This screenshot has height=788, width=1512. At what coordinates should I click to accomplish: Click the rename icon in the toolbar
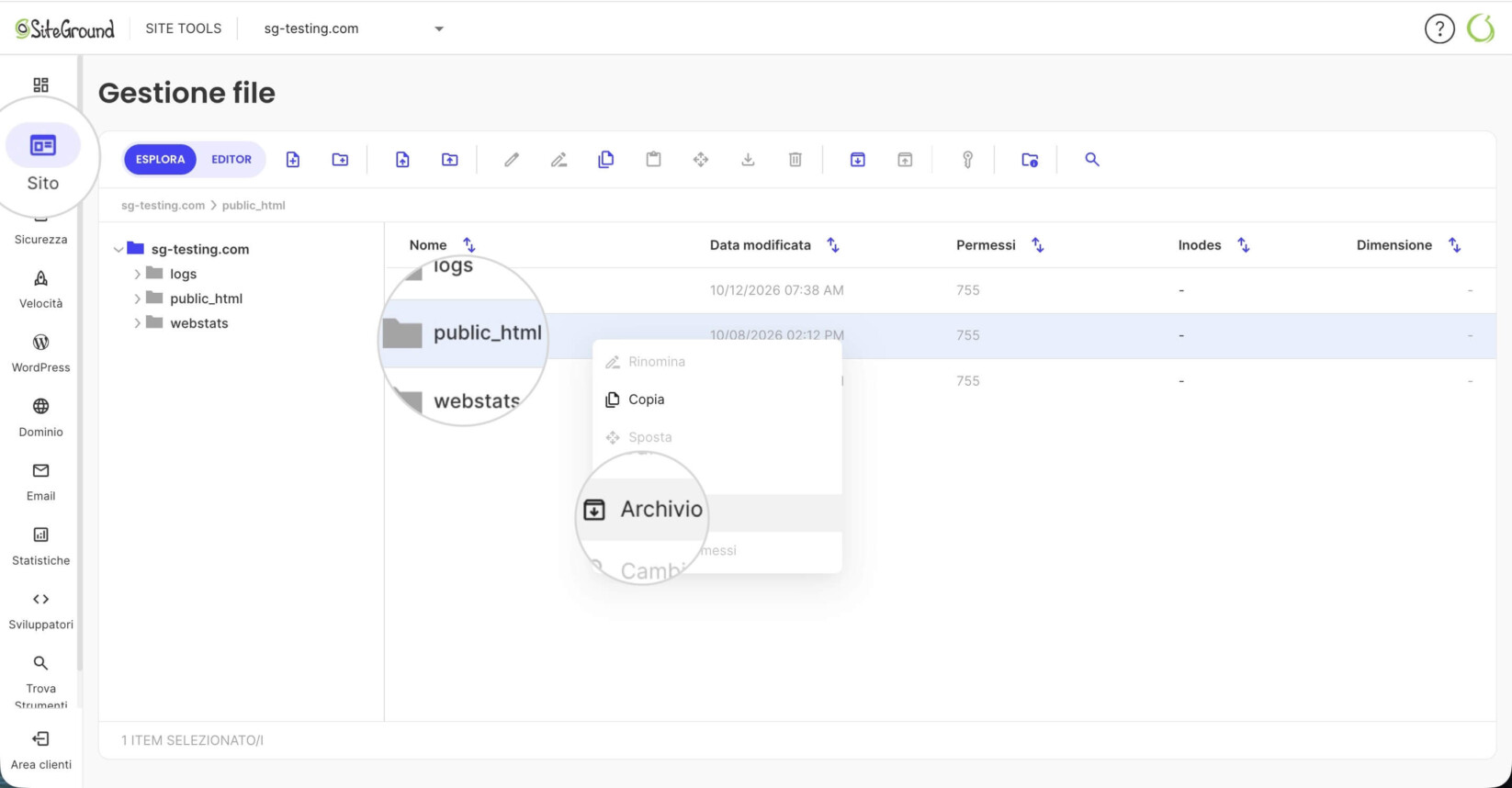[x=559, y=160]
